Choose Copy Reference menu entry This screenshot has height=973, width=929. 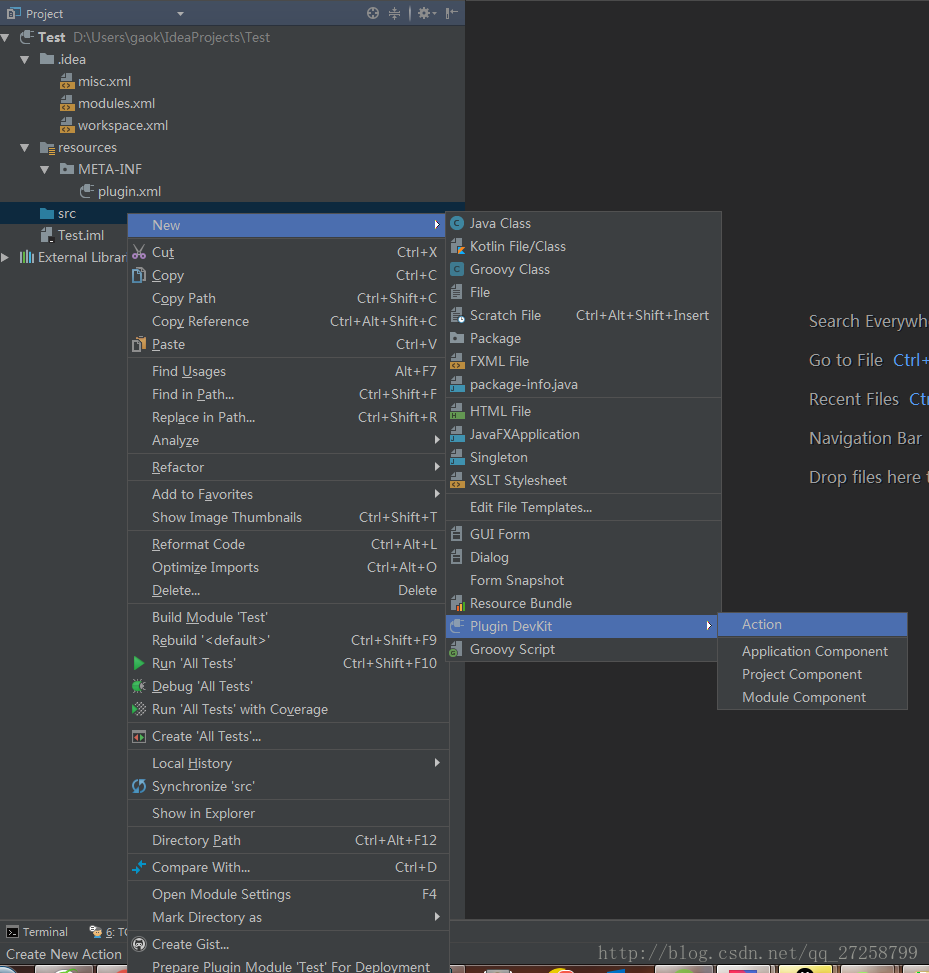[288, 321]
